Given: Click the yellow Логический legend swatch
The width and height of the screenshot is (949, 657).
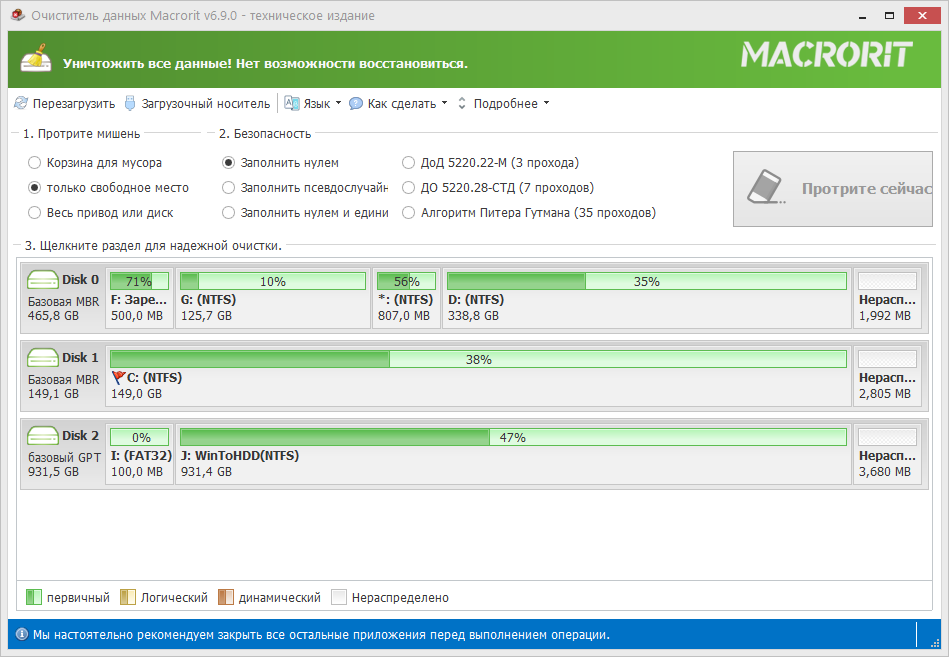Looking at the screenshot, I should [x=128, y=597].
